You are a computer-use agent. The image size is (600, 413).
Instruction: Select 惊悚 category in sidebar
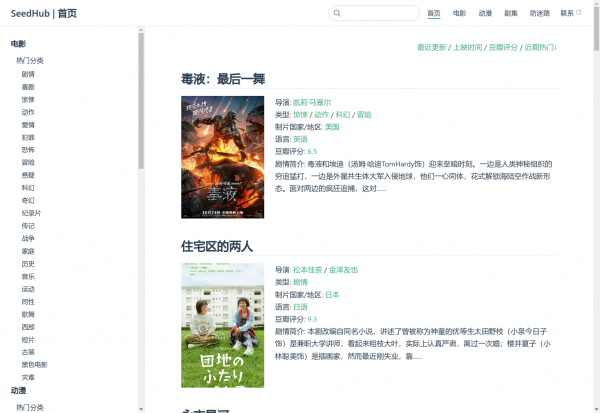point(28,100)
